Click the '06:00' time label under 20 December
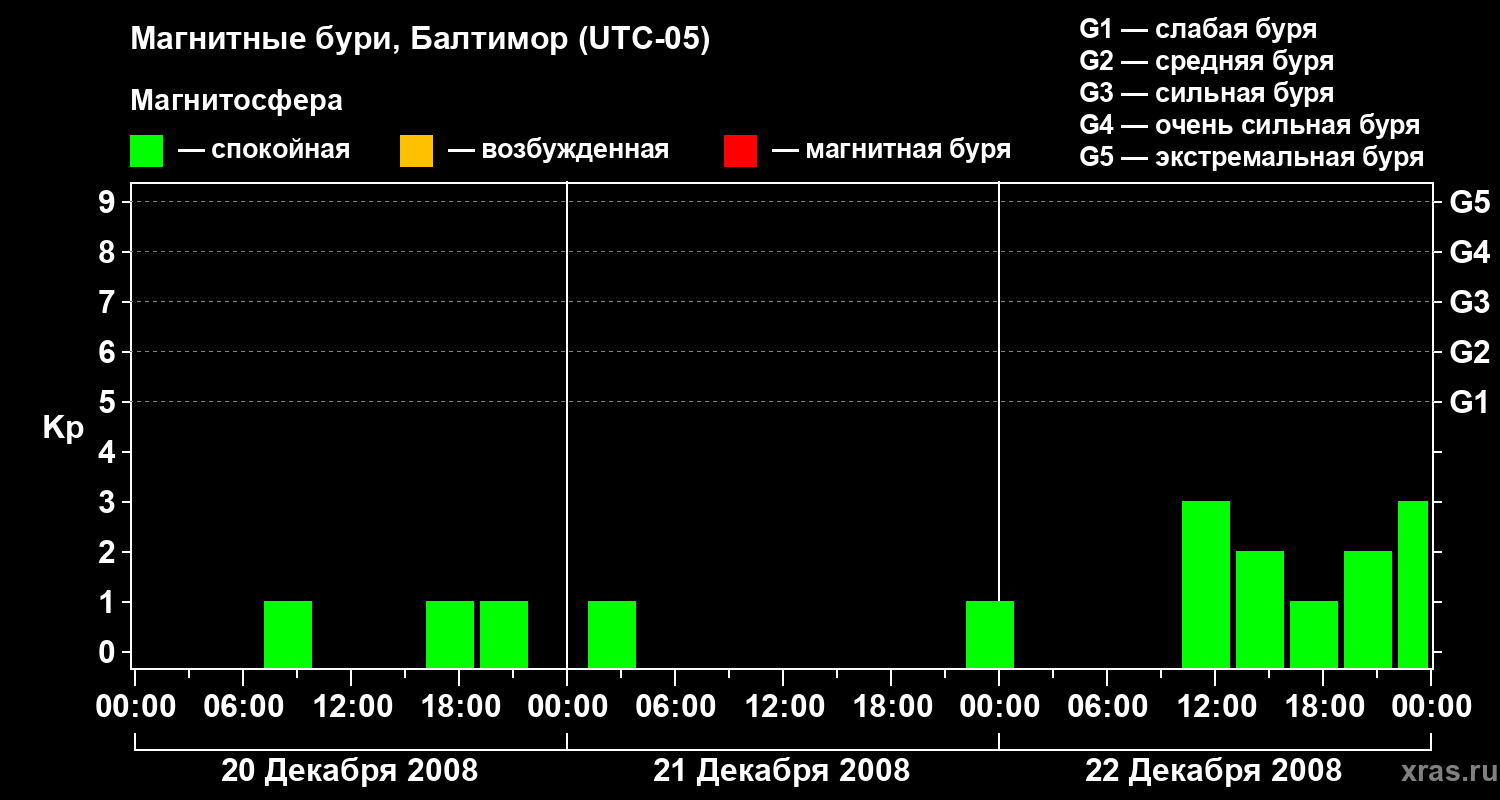The width and height of the screenshot is (1500, 800). [x=243, y=707]
